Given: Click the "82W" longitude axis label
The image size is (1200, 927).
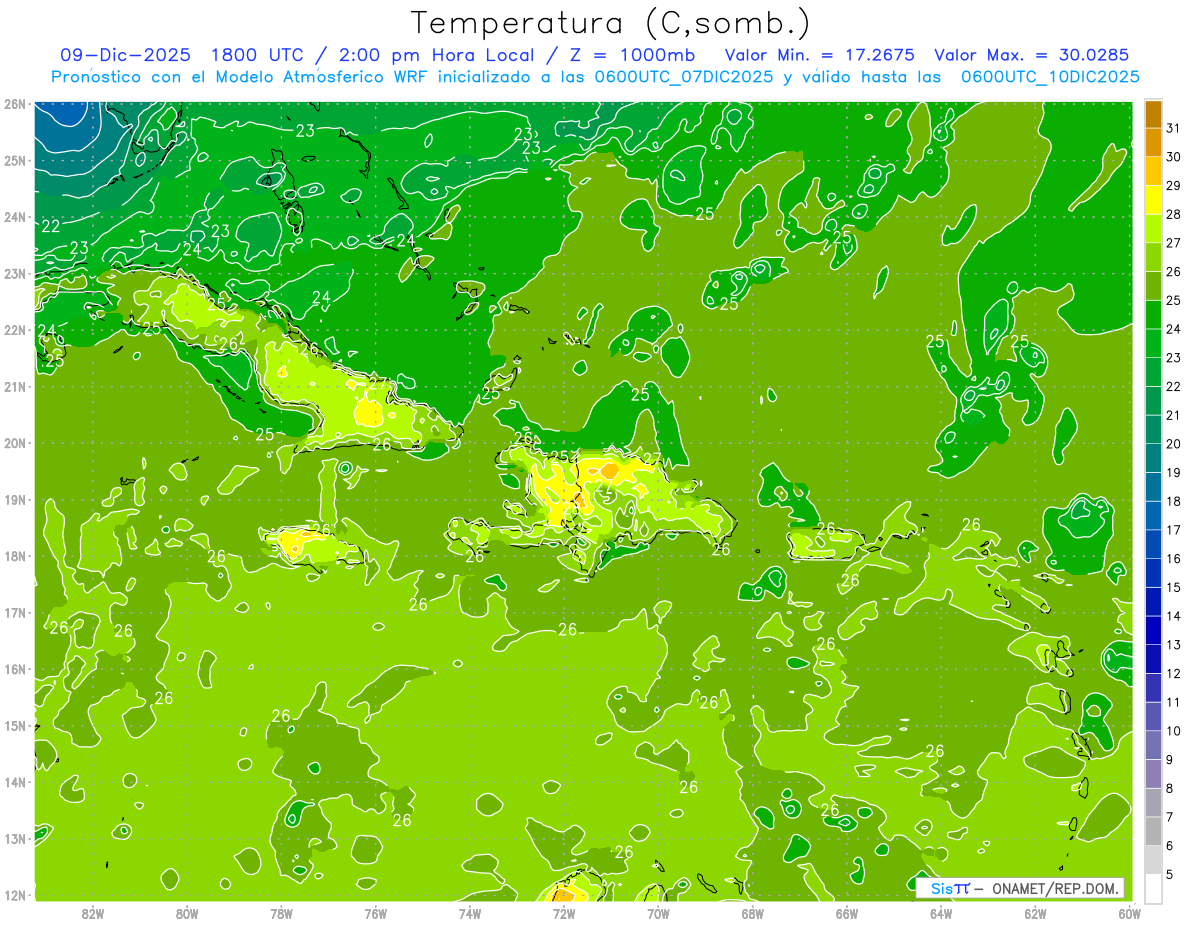Looking at the screenshot, I should point(93,913).
